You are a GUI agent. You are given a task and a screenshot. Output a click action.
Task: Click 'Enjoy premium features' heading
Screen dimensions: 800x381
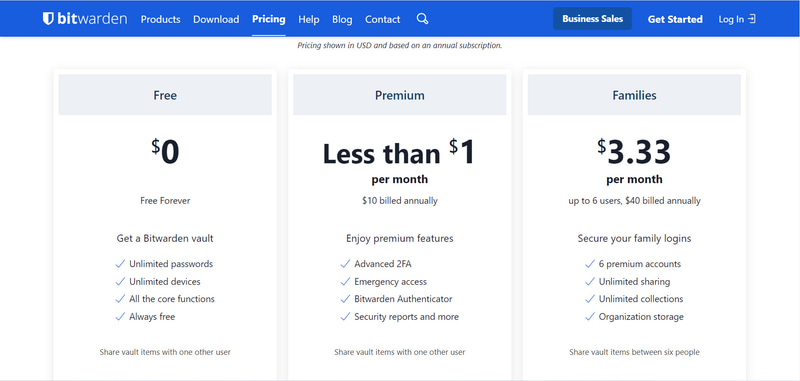pos(399,238)
